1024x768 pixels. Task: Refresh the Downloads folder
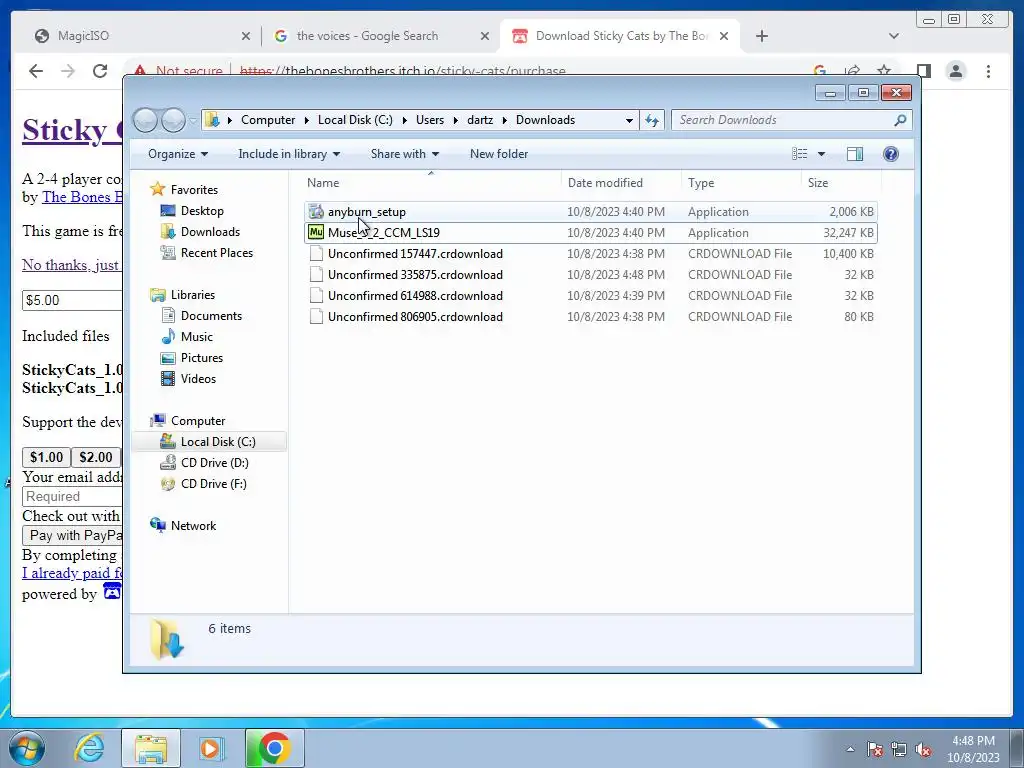click(x=652, y=120)
